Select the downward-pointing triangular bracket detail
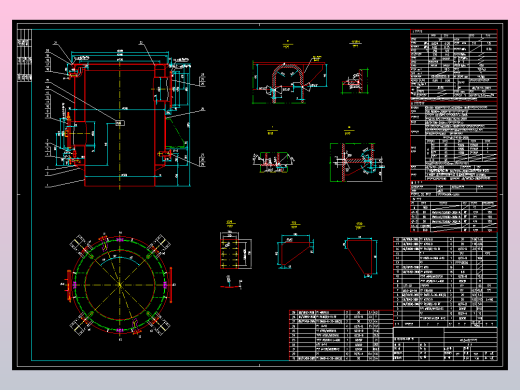This screenshot has width=520, height=390. tap(361, 257)
